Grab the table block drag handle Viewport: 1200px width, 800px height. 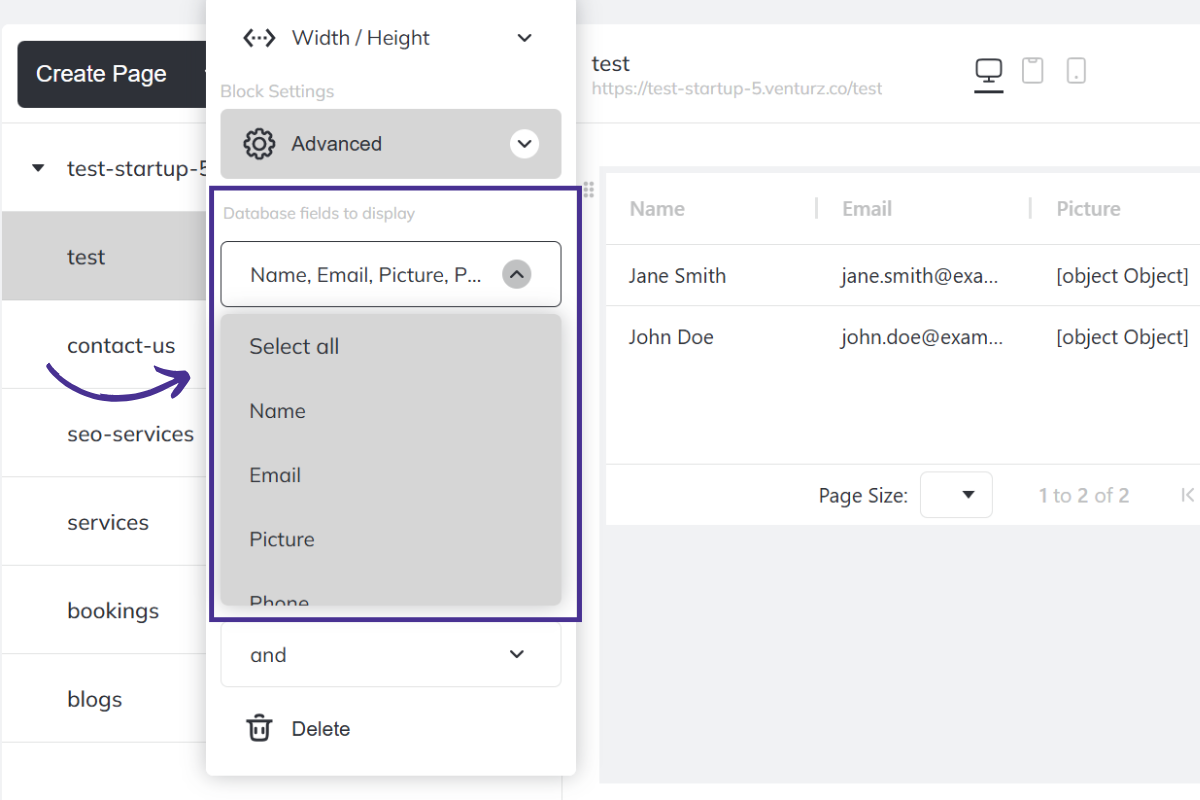589,189
